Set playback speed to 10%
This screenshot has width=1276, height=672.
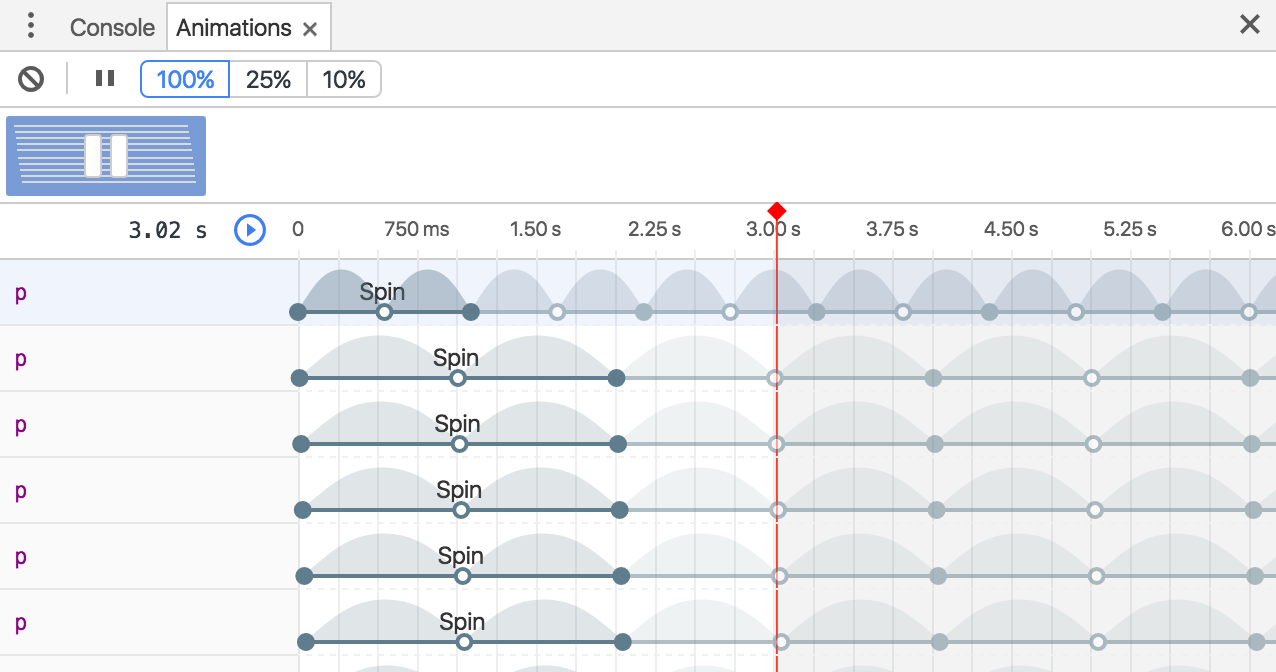tap(344, 80)
